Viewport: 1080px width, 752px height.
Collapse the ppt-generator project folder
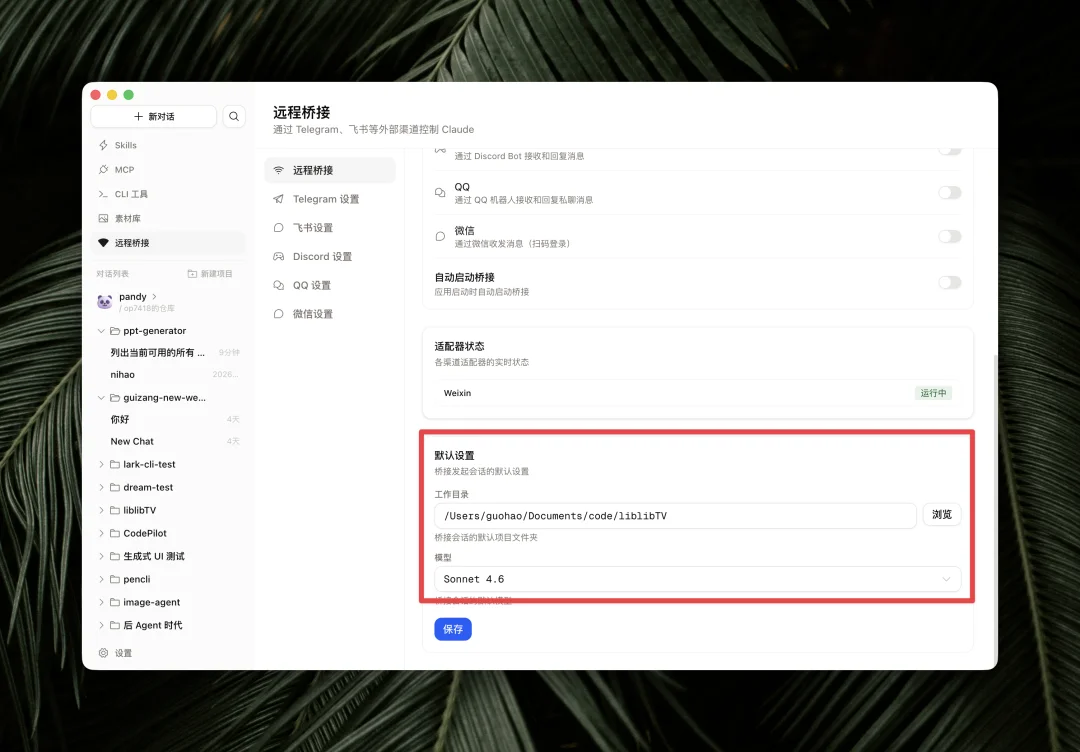100,330
